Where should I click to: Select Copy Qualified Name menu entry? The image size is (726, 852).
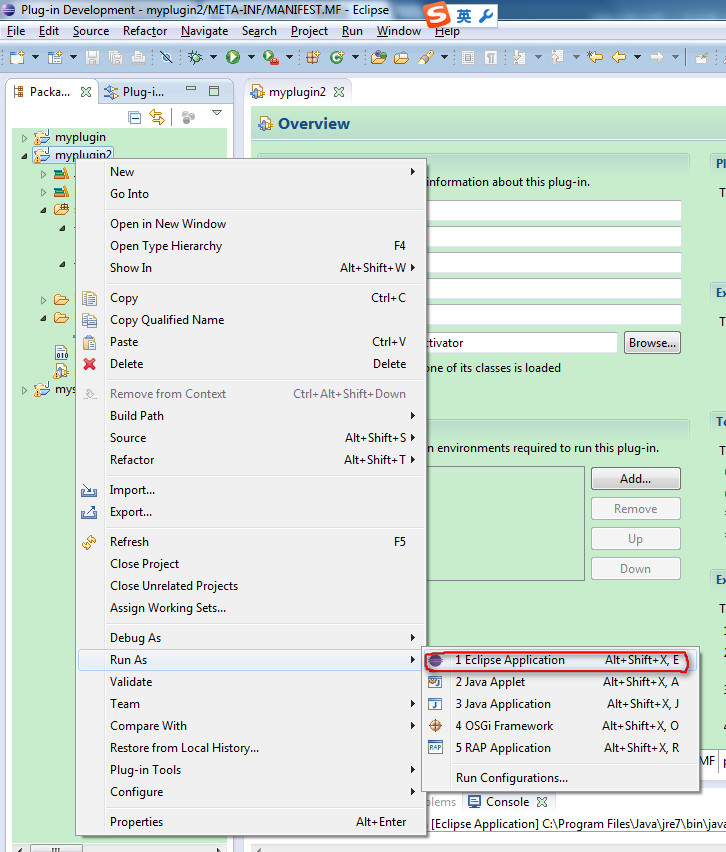[249, 320]
